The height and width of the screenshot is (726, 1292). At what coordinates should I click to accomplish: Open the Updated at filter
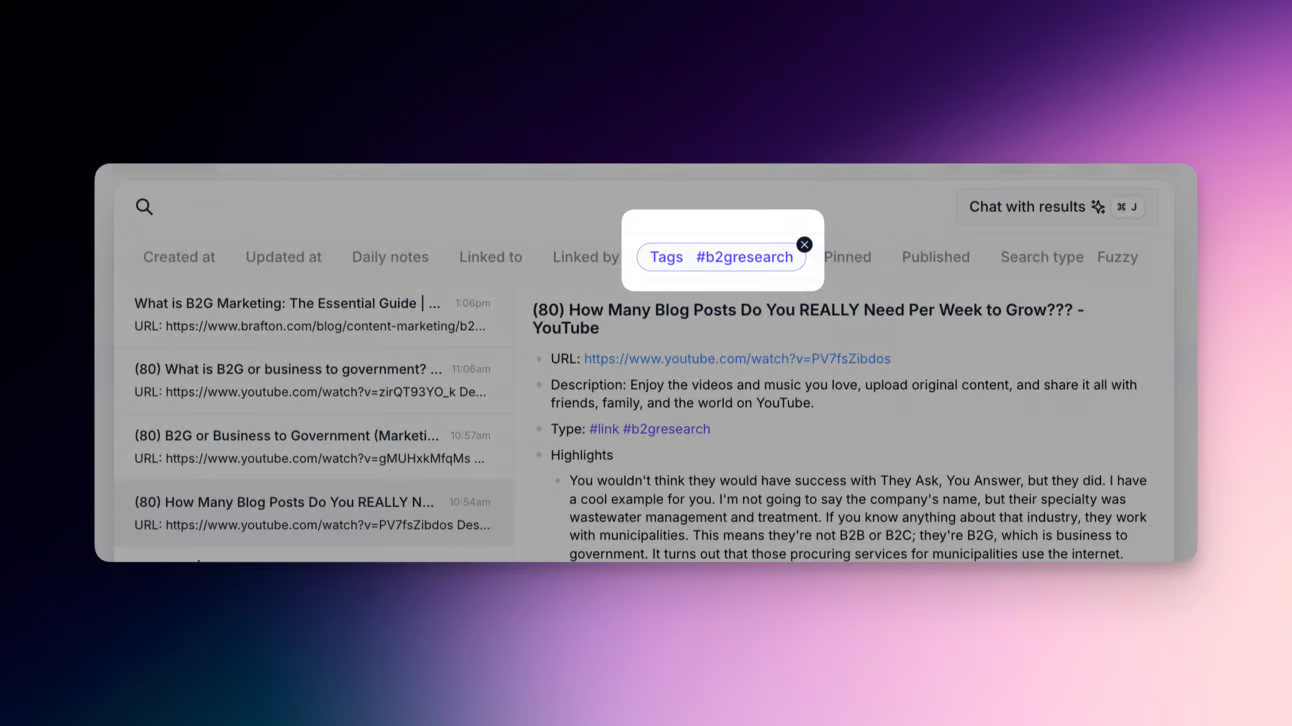(283, 256)
